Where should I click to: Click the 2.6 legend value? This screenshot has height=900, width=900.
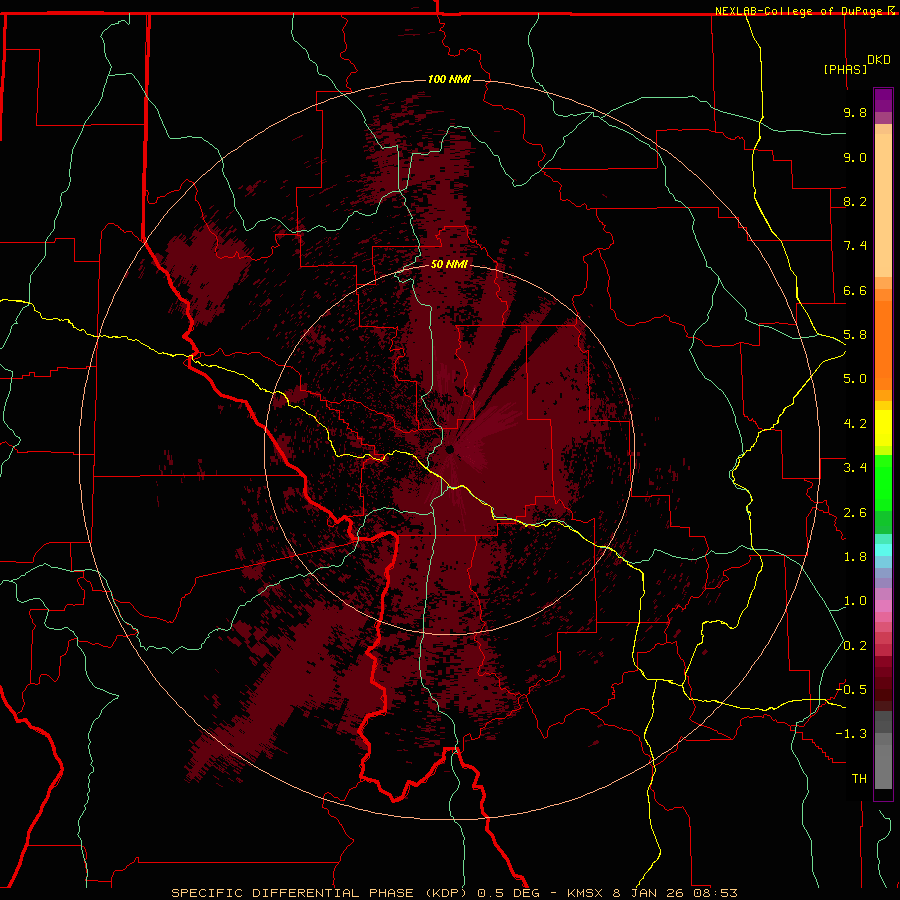[x=855, y=513]
